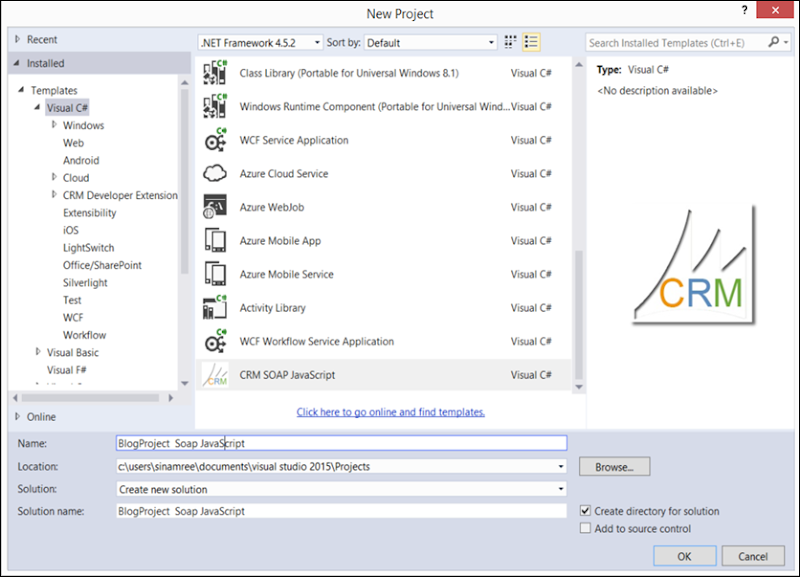This screenshot has width=800, height=577.
Task: Expand the Windows tree node arrow
Action: 54,124
